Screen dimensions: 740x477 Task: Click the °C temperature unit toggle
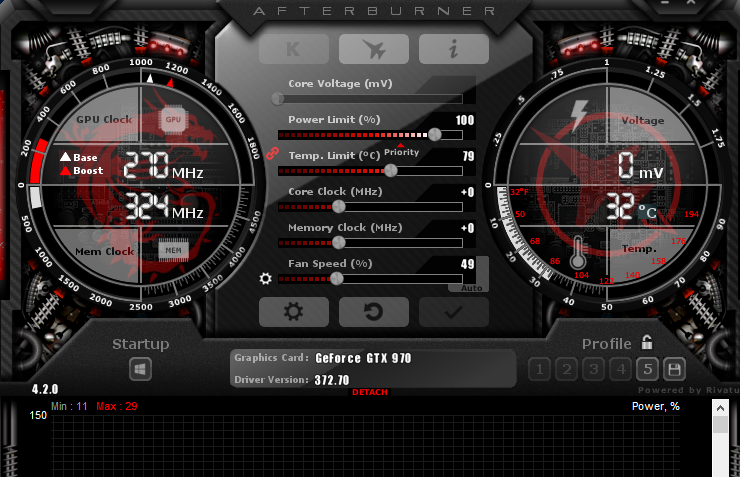(648, 212)
